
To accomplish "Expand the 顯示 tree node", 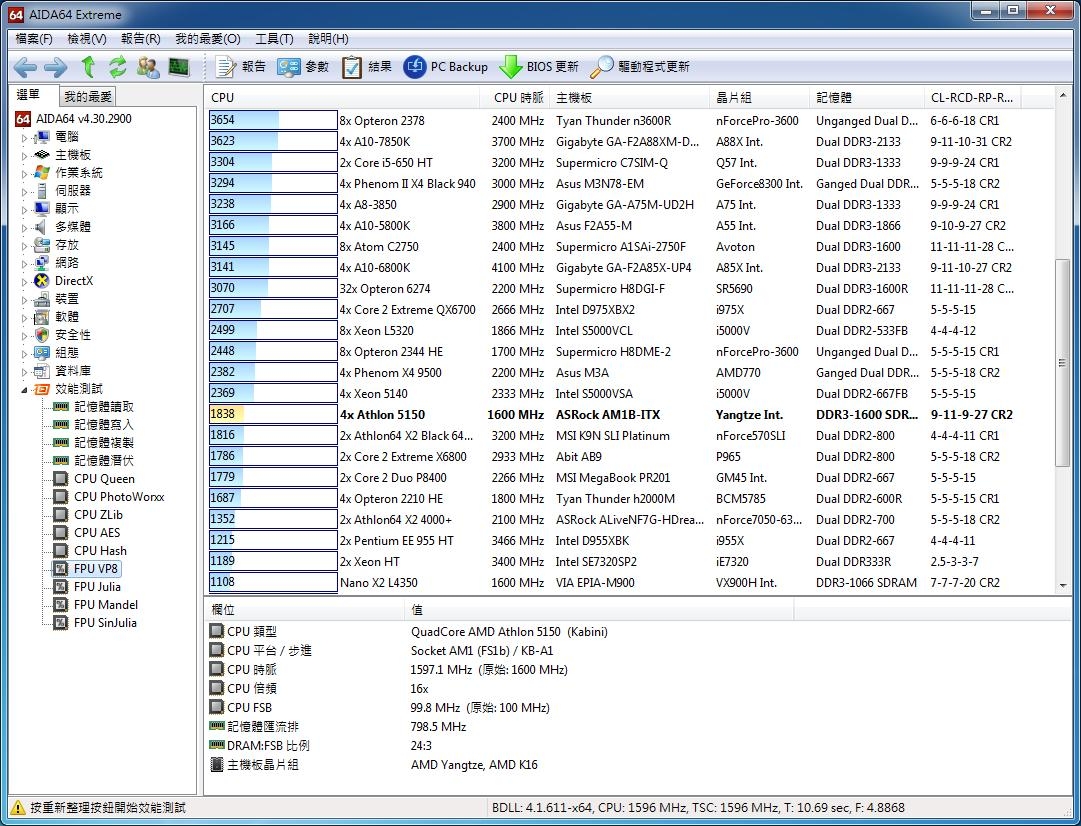I will (x=25, y=209).
